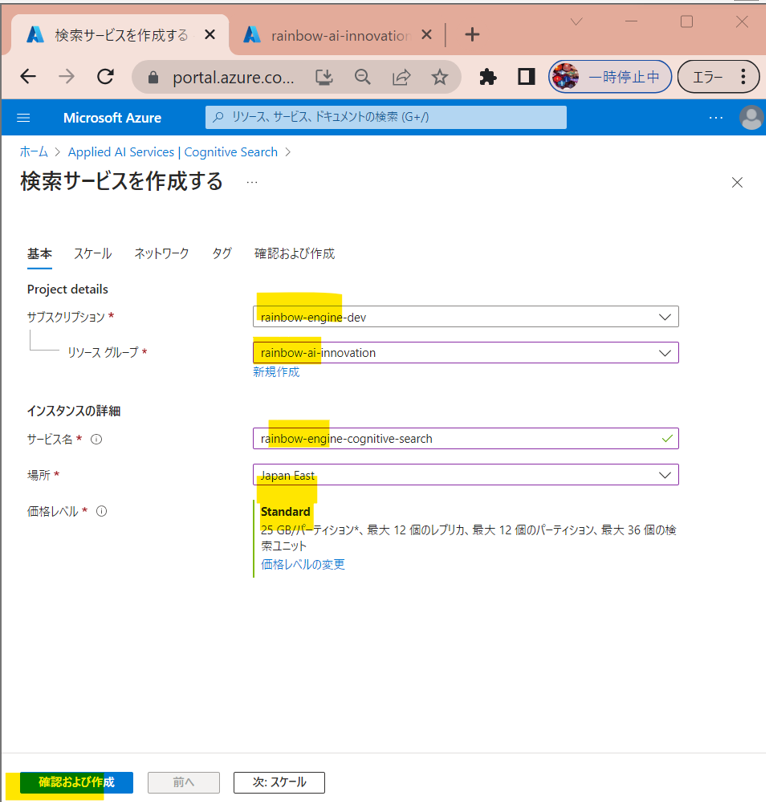Open the Azure portal hamburger menu
This screenshot has height=802, width=766.
pyautogui.click(x=24, y=118)
